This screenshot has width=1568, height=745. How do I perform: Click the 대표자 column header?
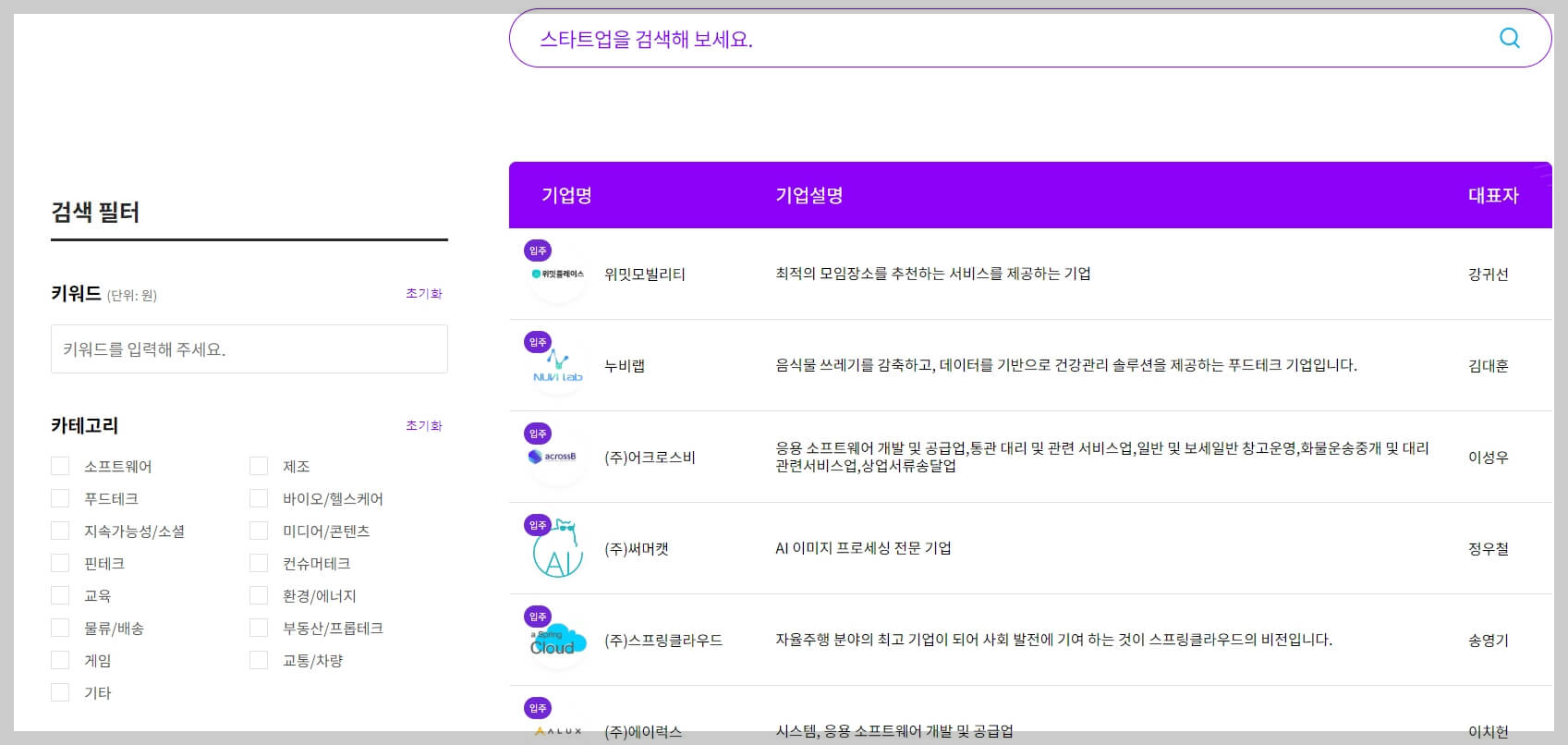[x=1493, y=195]
